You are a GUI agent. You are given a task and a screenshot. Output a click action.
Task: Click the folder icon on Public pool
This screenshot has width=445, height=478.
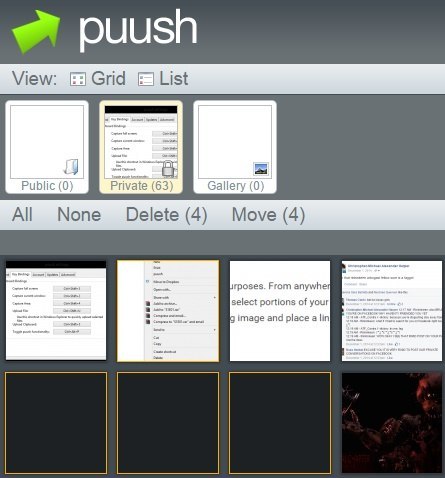pyautogui.click(x=72, y=167)
